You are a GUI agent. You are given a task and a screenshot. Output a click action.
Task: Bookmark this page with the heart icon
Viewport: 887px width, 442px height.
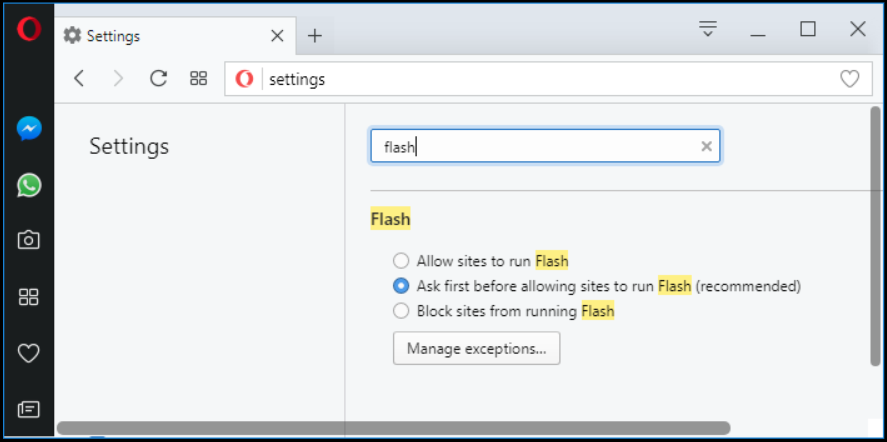click(x=849, y=79)
